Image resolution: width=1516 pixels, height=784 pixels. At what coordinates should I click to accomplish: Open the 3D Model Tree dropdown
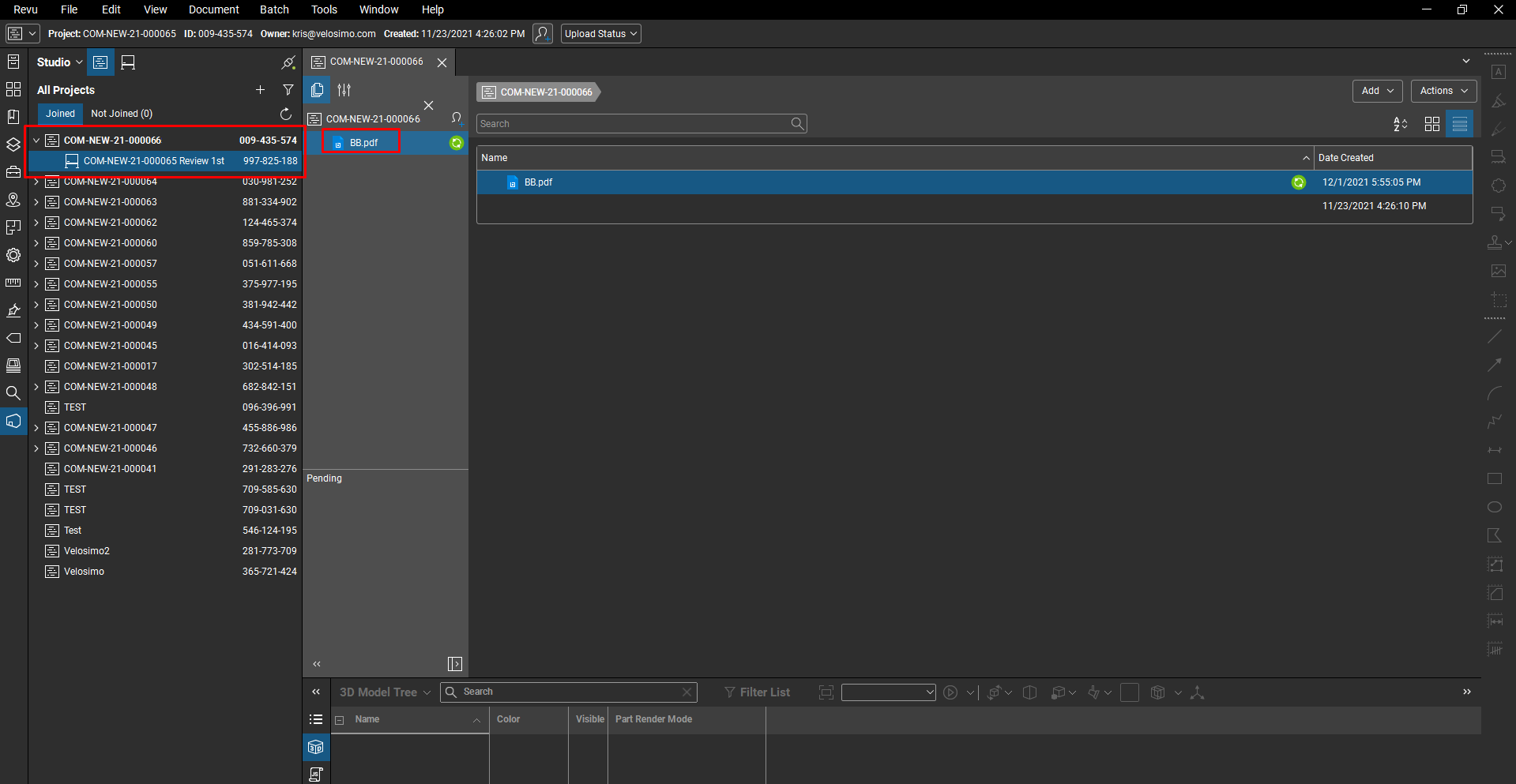(386, 692)
